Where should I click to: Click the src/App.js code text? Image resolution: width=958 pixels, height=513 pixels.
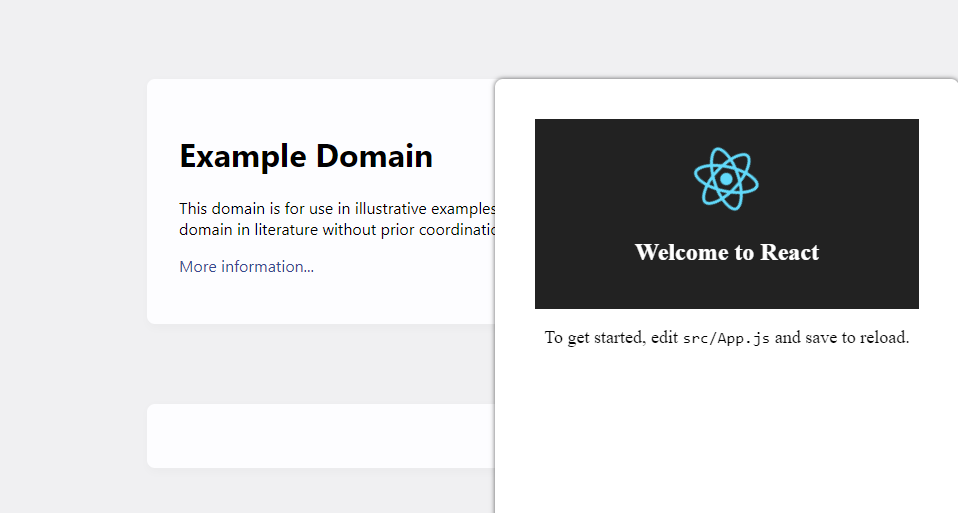(726, 338)
